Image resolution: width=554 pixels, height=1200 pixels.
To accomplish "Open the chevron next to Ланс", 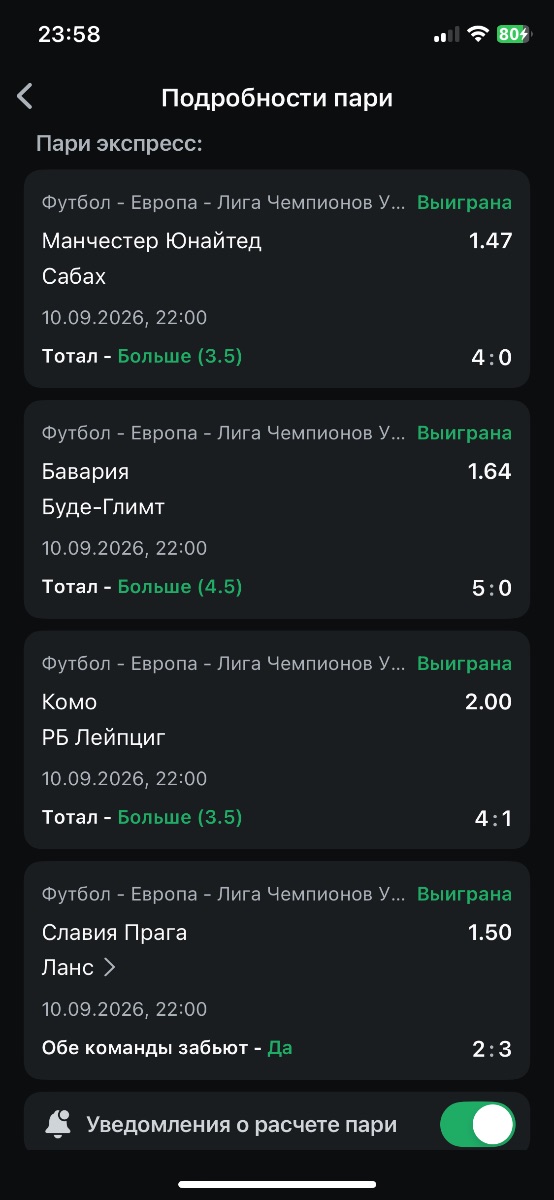I will pos(110,968).
